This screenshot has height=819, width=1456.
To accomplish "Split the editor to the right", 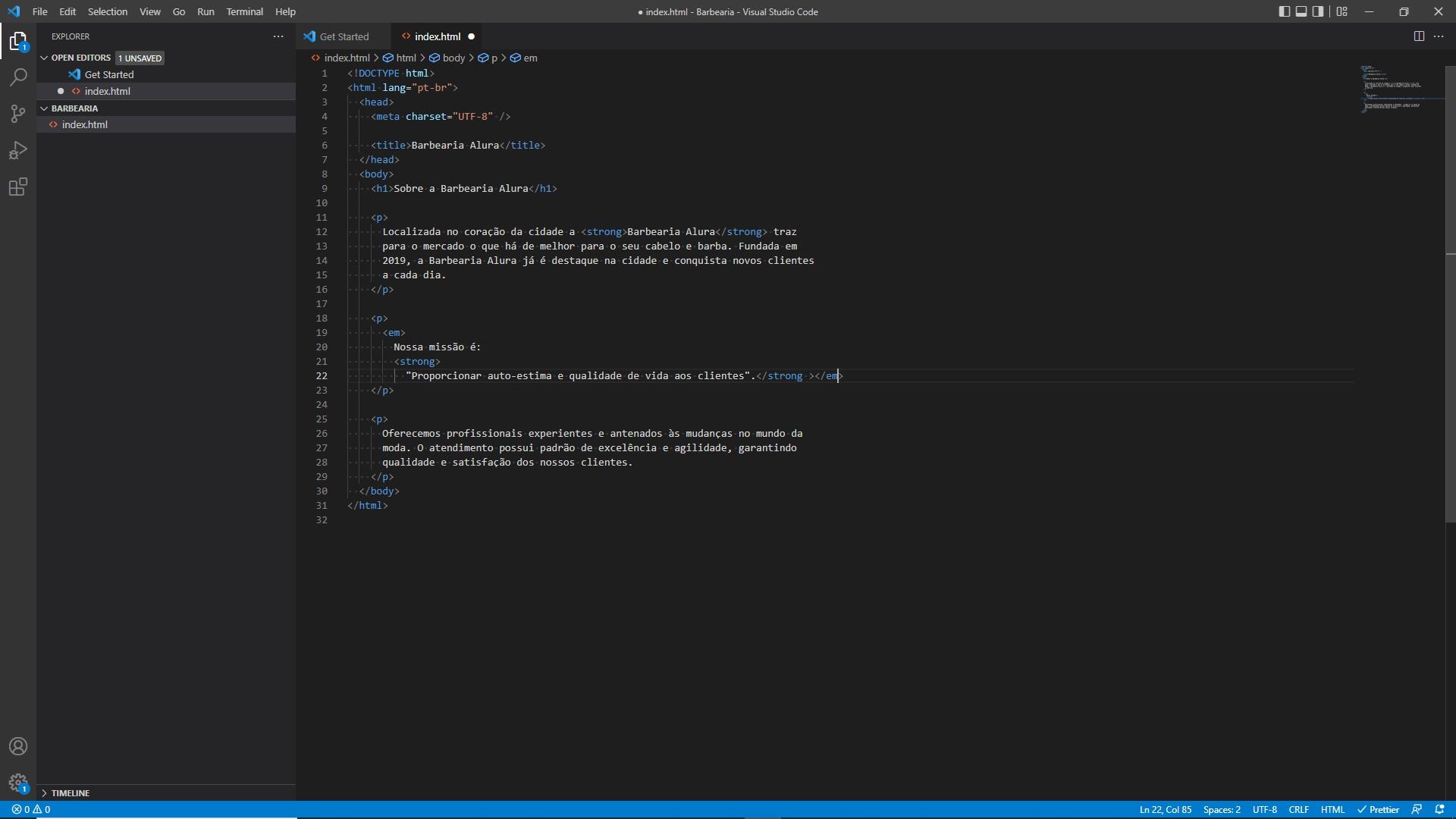I will (1419, 36).
